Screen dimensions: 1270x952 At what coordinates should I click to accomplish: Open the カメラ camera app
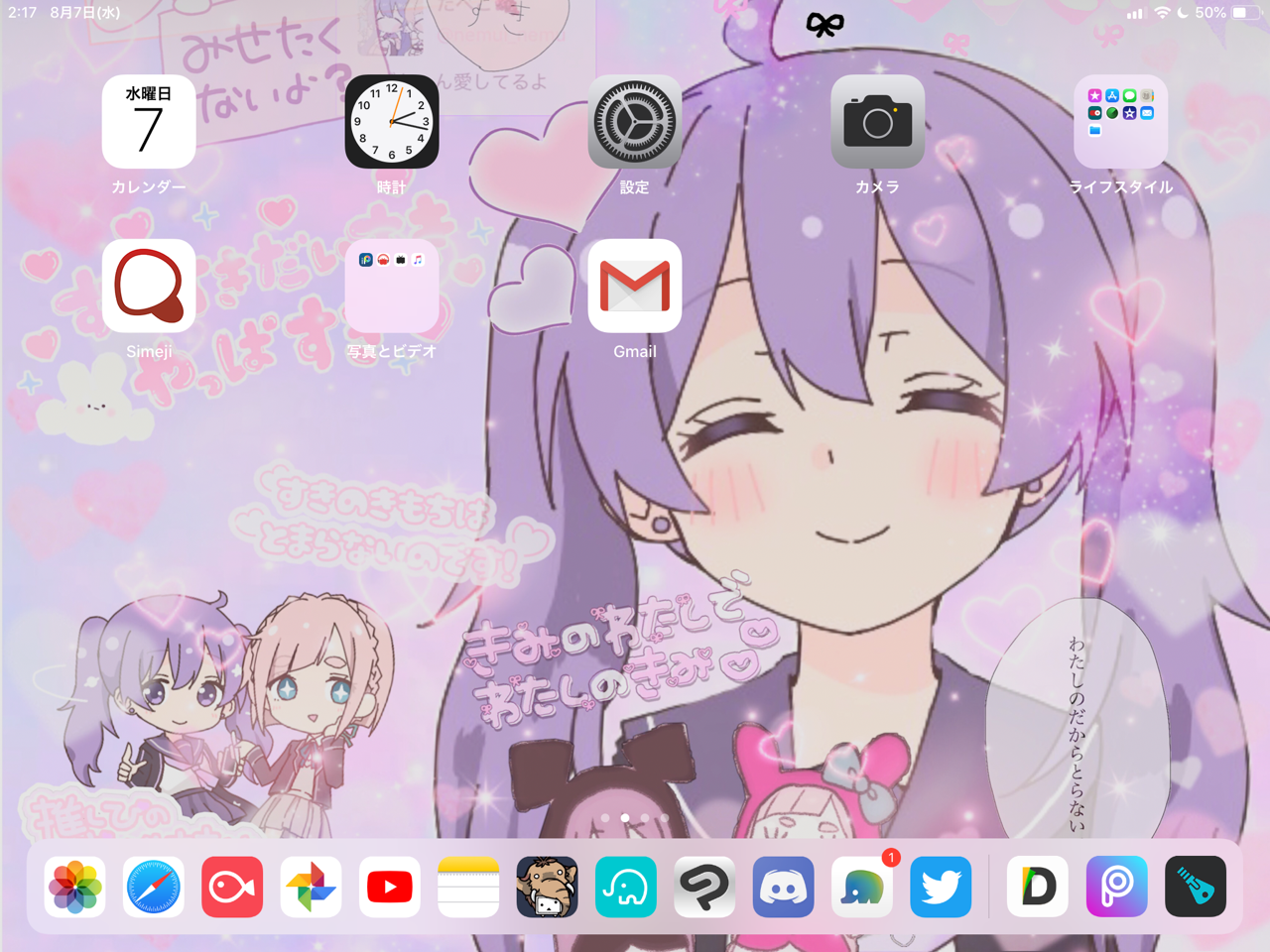(x=878, y=121)
